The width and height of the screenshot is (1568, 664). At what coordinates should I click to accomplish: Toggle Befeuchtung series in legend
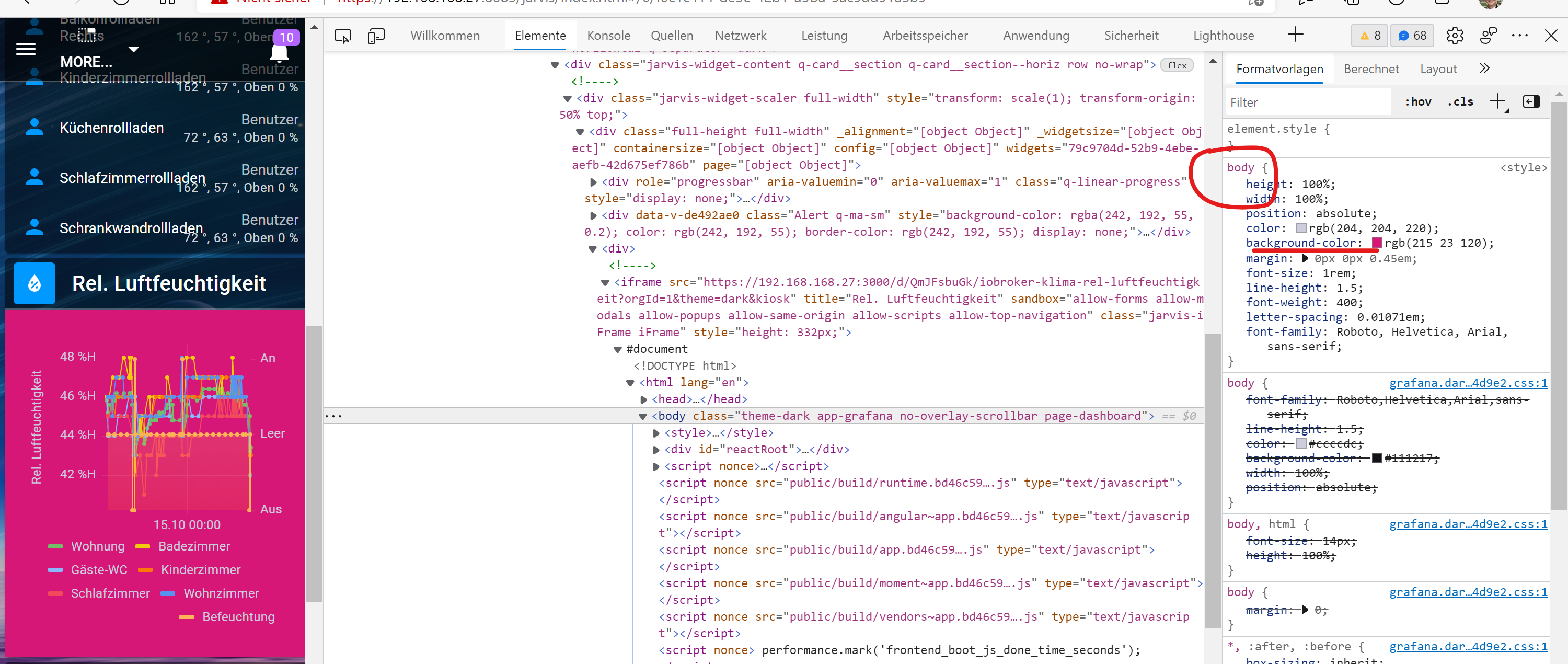tap(227, 616)
